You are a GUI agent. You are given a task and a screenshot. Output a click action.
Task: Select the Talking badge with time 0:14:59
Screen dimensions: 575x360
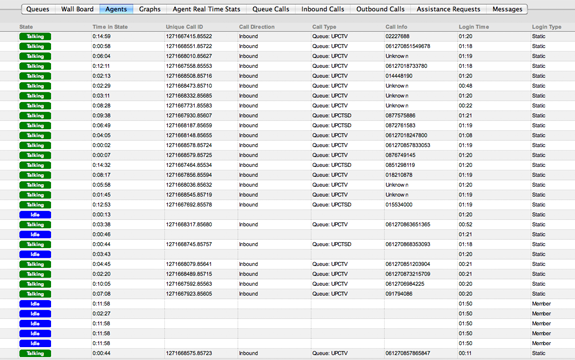(35, 36)
